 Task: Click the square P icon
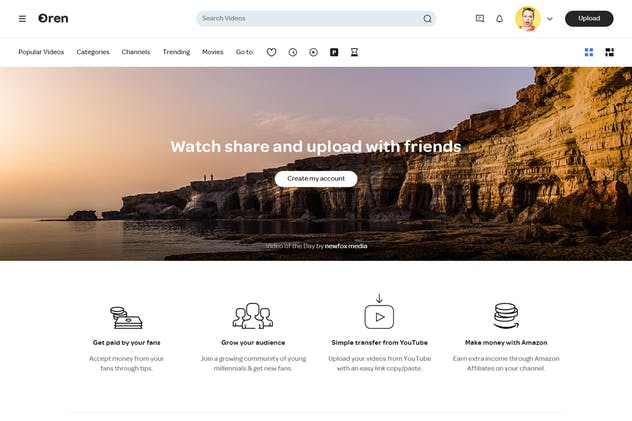tap(334, 52)
